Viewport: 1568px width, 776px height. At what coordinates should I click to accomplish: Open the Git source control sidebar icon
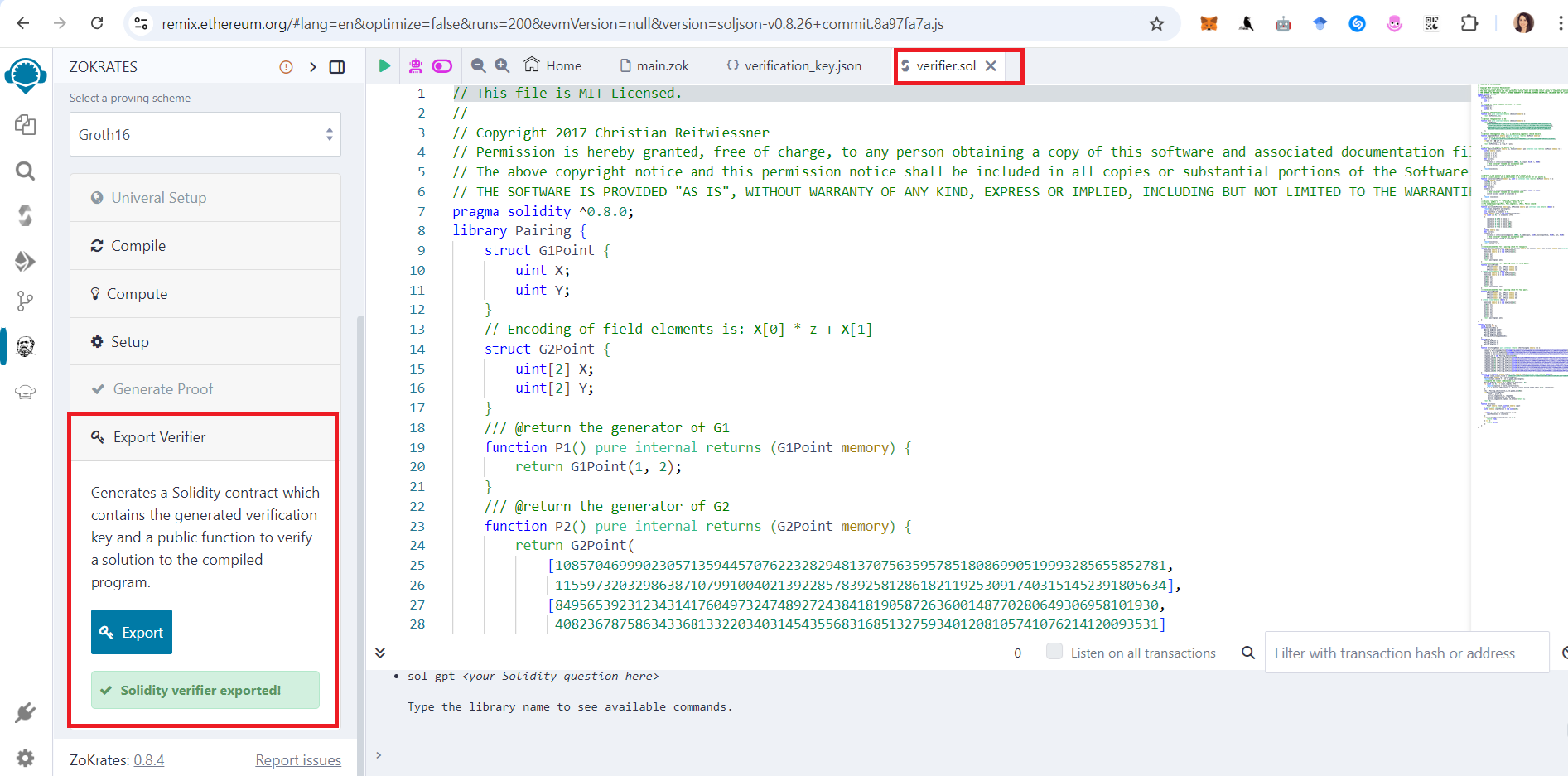click(26, 301)
